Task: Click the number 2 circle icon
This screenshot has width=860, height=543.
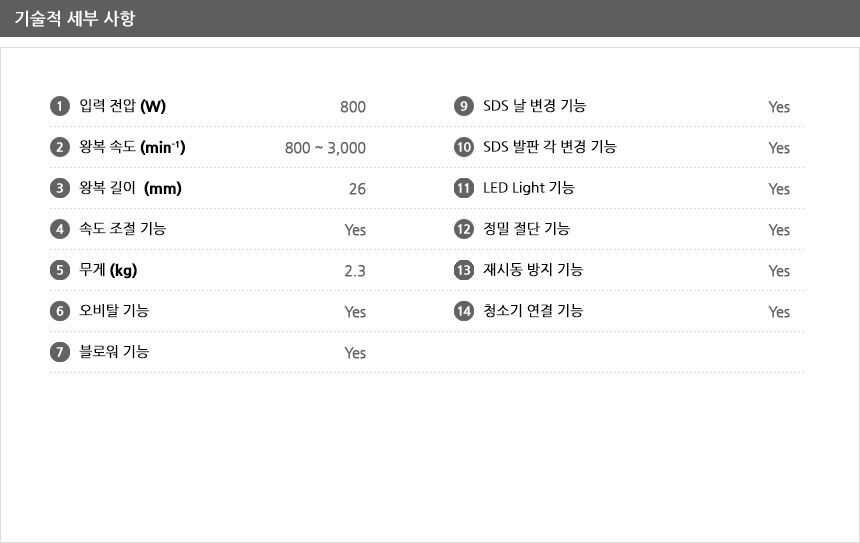Action: pos(60,147)
